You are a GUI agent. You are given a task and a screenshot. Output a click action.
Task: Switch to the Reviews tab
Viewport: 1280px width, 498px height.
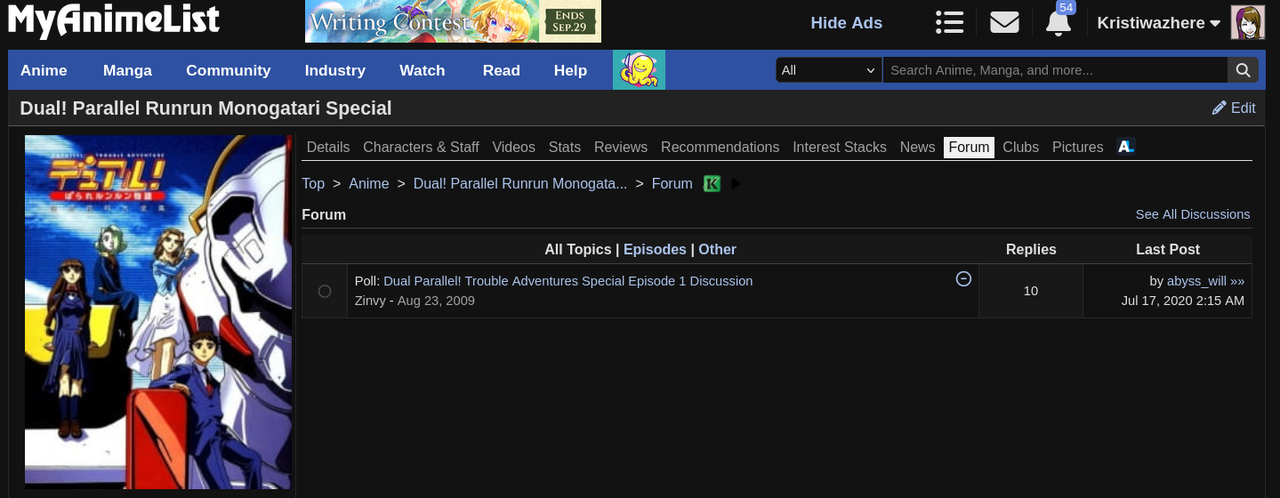click(621, 147)
